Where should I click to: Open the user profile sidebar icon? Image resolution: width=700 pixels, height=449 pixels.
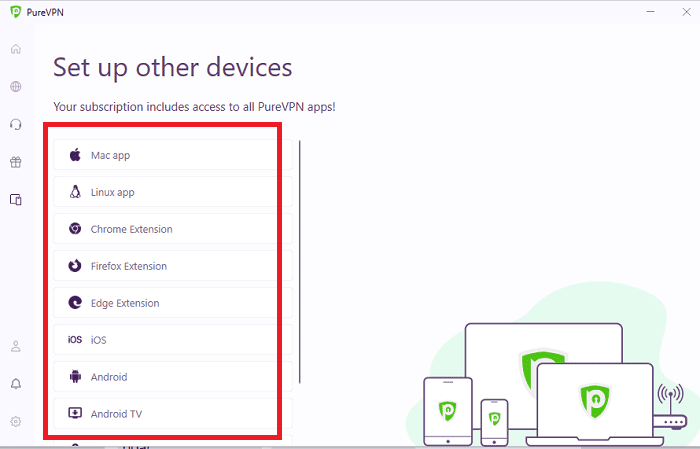coord(16,346)
